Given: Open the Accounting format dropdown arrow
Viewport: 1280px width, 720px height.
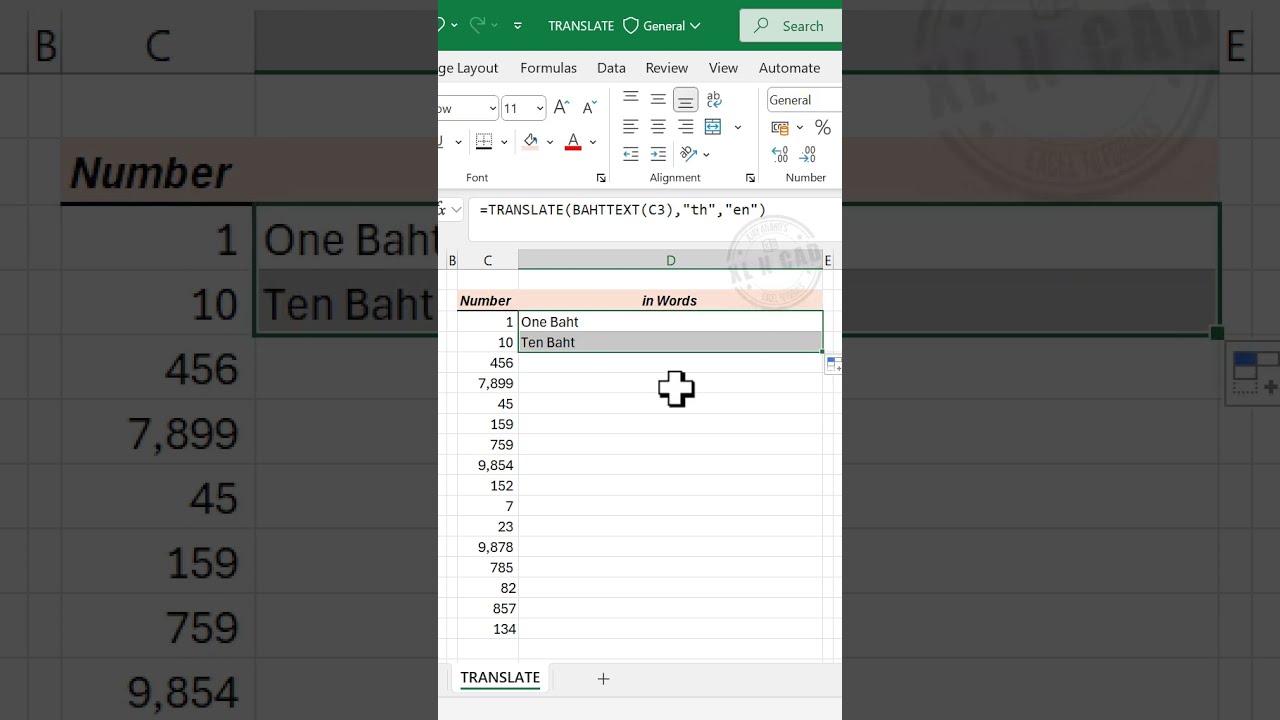Looking at the screenshot, I should click(799, 127).
